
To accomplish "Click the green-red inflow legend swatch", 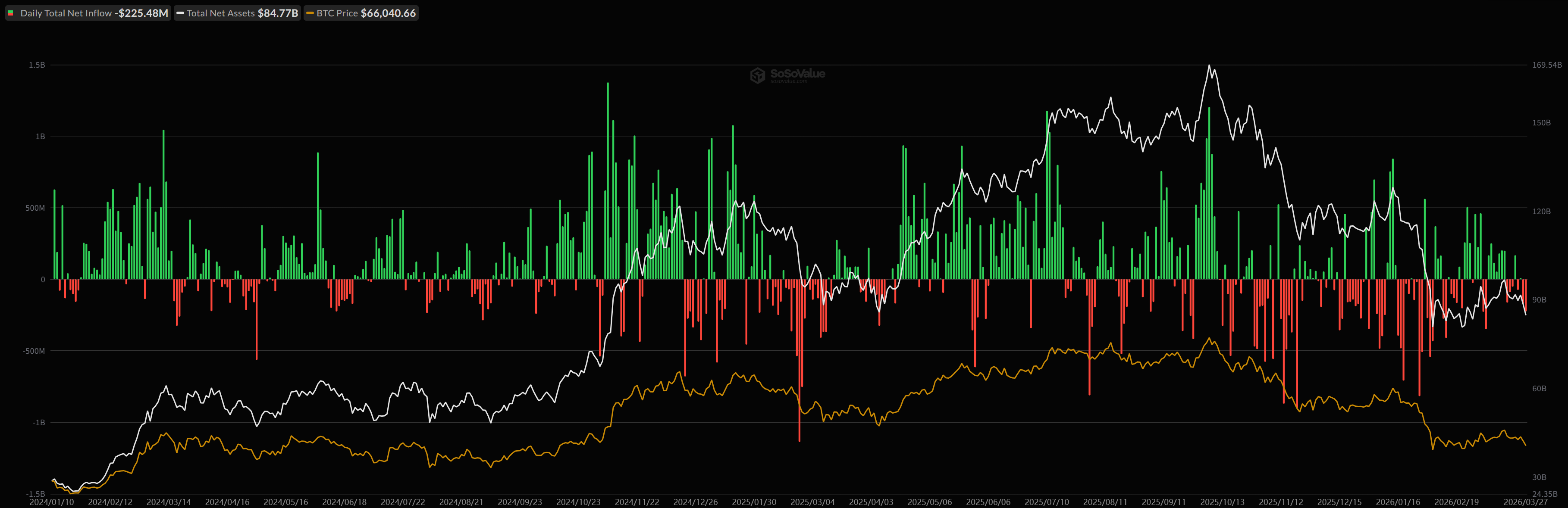I will coord(10,13).
